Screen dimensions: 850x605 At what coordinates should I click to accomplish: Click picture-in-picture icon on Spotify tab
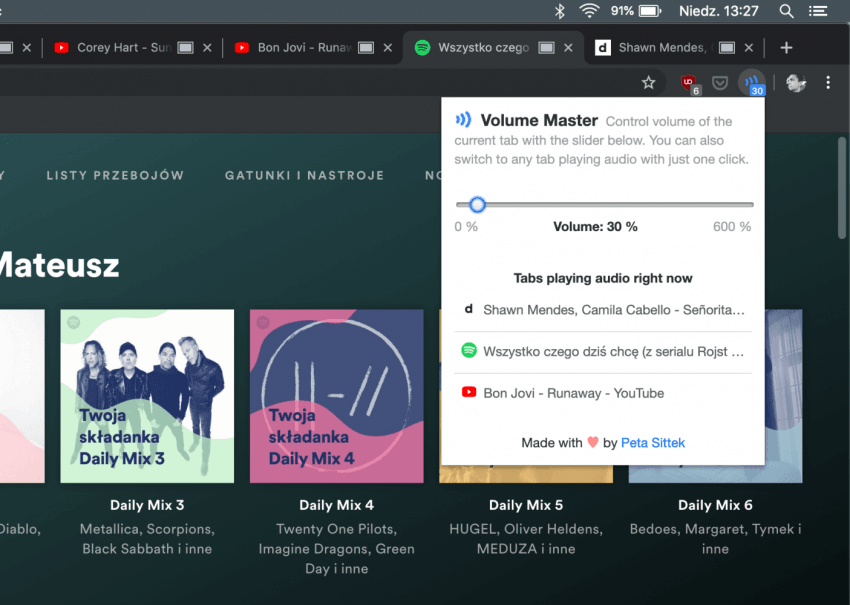[546, 48]
